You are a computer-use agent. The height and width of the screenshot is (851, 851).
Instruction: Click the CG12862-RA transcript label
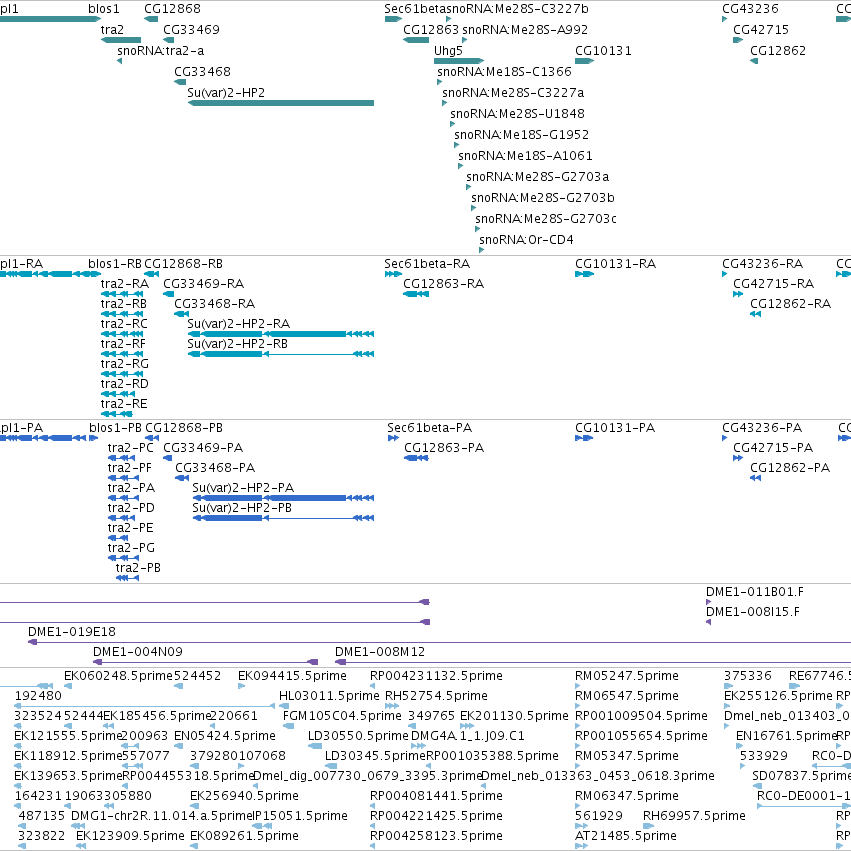point(790,304)
